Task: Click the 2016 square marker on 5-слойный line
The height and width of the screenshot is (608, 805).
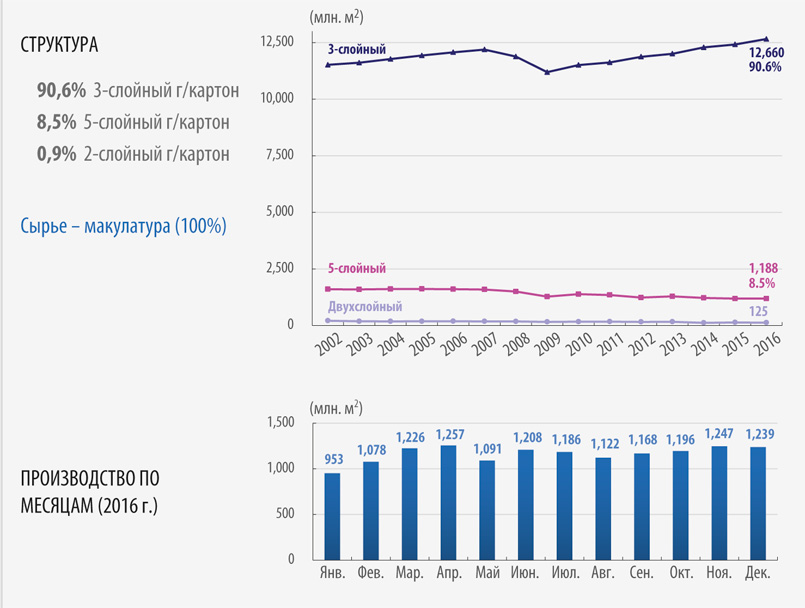Action: pyautogui.click(x=766, y=298)
